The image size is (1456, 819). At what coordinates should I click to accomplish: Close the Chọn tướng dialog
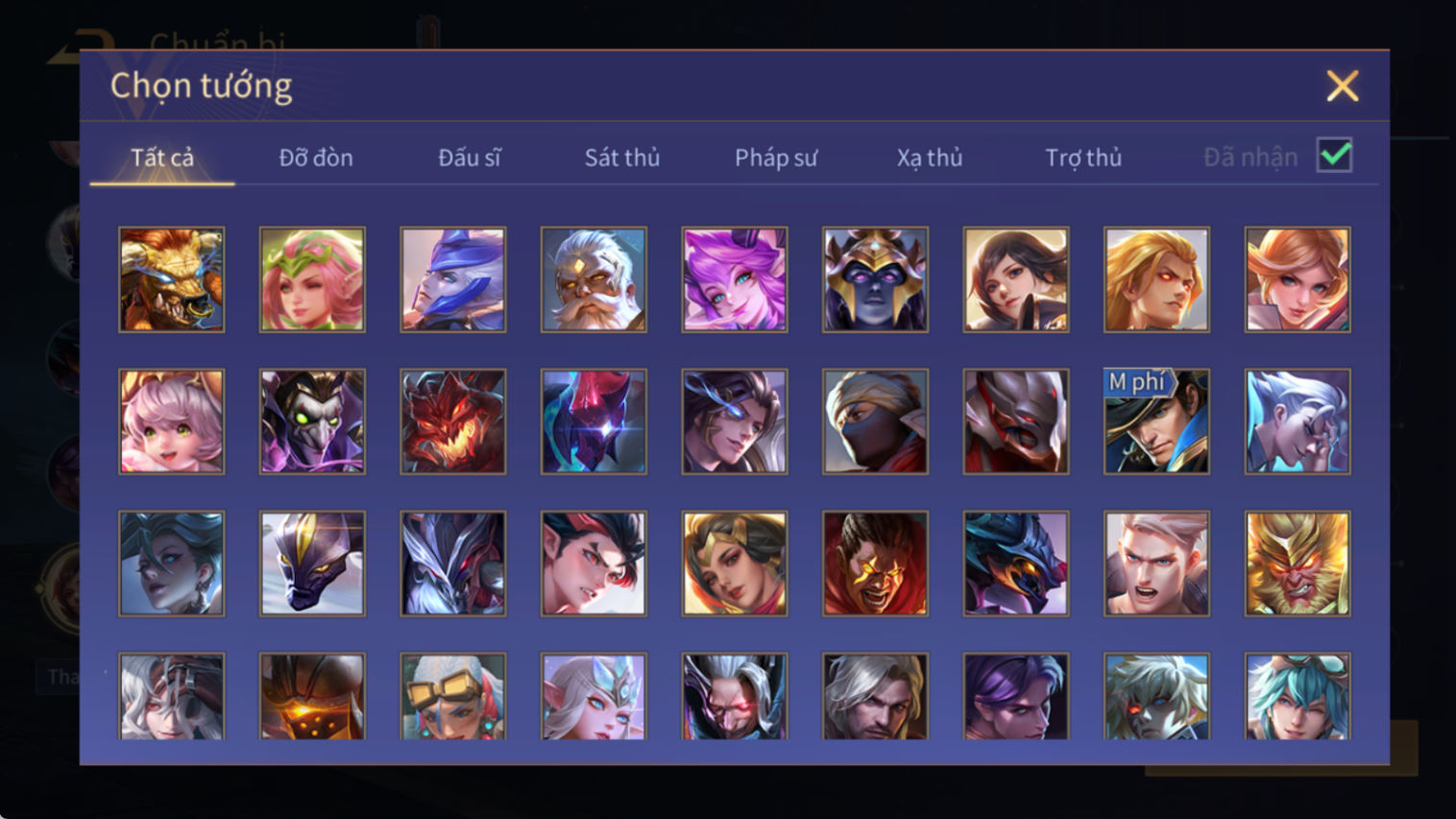tap(1343, 85)
